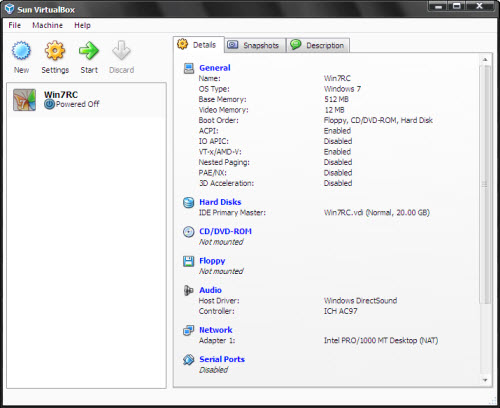The width and height of the screenshot is (500, 408).
Task: Open the Network settings link
Action: (x=216, y=330)
